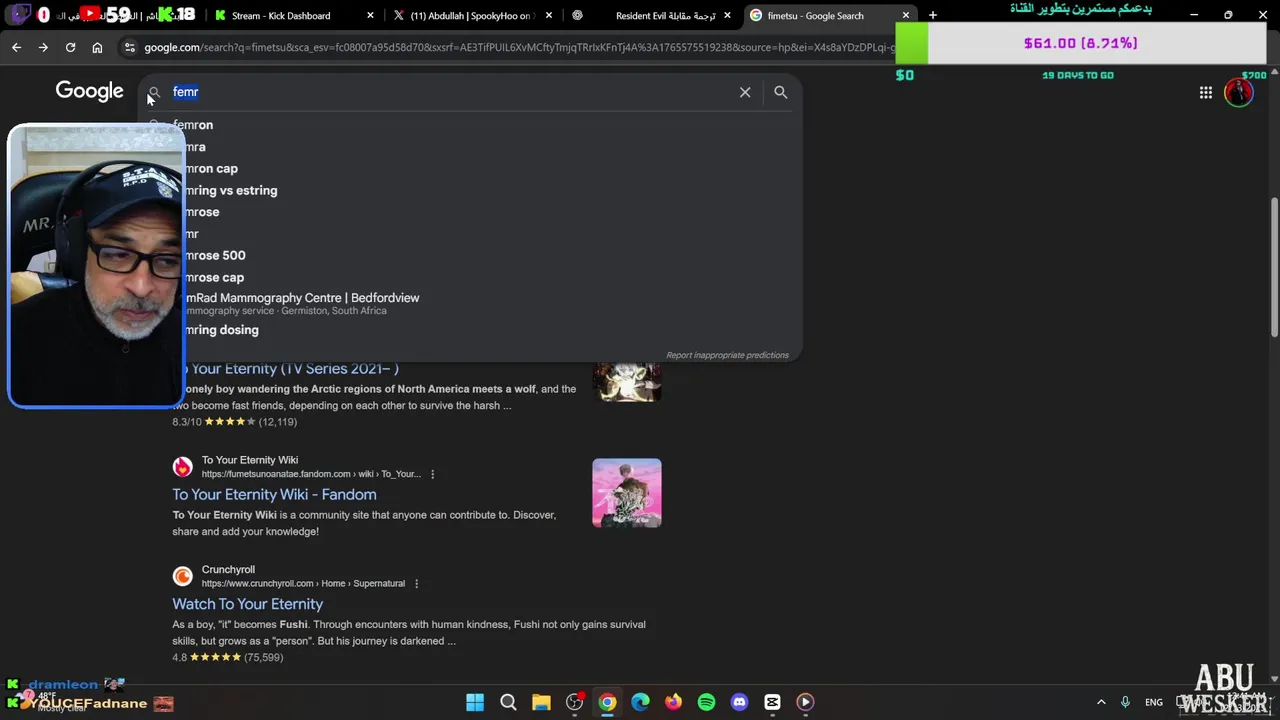Clear the search box with X icon
1280x720 pixels.
(745, 92)
